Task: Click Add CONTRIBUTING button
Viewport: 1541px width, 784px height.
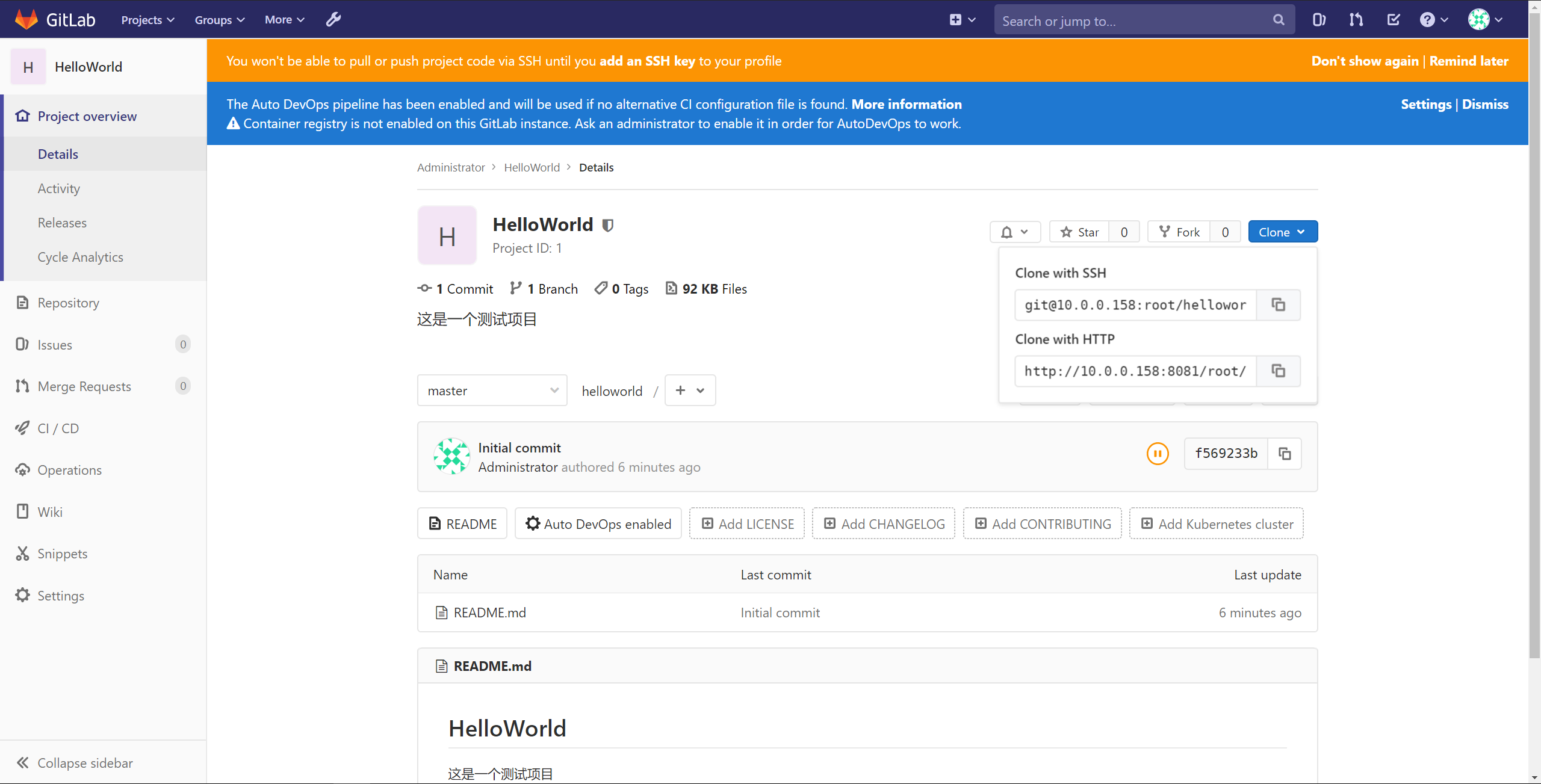Action: (x=1042, y=523)
